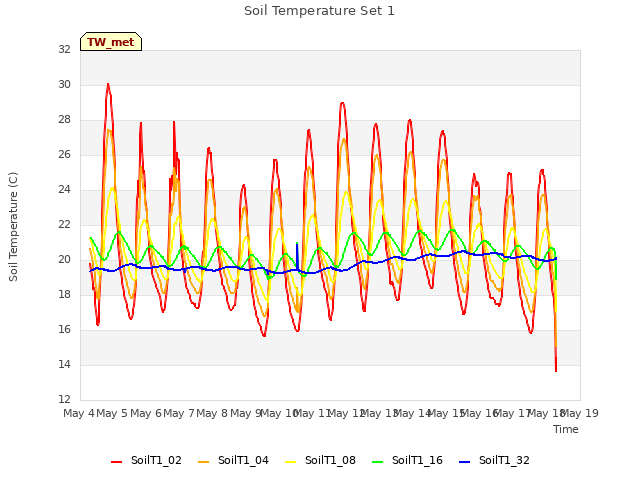The image size is (640, 480).
Task: Click the 32 y-axis tick label
Action: [x=64, y=49]
